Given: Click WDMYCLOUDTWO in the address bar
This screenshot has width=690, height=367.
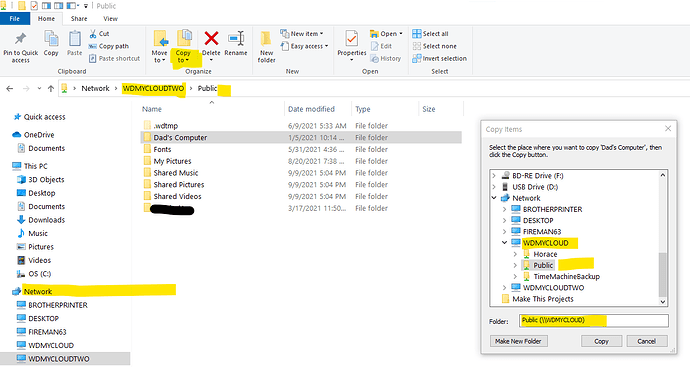Looking at the screenshot, I should click(x=153, y=88).
